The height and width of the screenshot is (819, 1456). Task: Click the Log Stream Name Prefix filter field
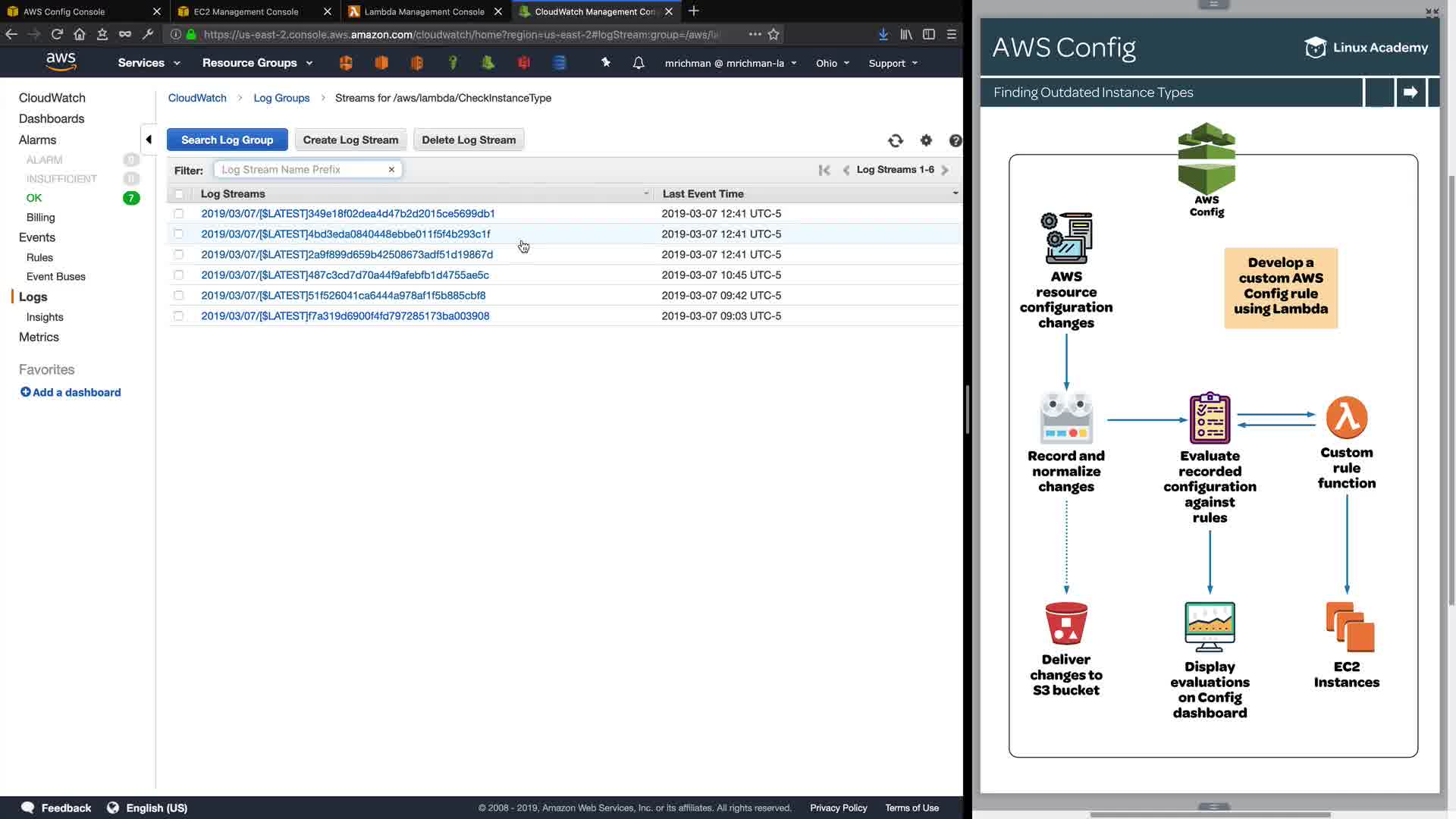[303, 170]
